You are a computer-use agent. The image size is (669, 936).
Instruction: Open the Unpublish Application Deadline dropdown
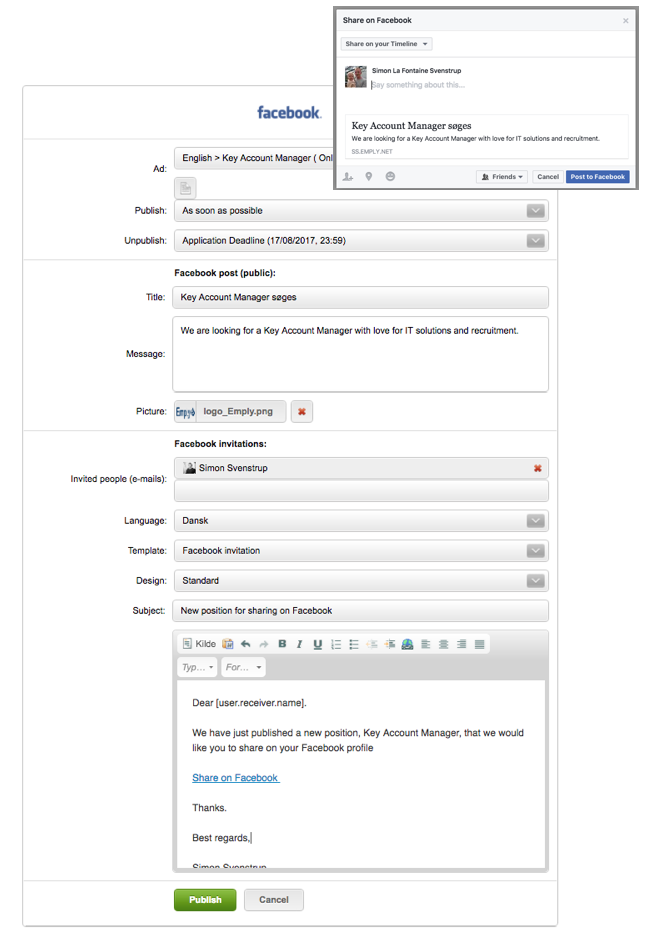coord(361,241)
